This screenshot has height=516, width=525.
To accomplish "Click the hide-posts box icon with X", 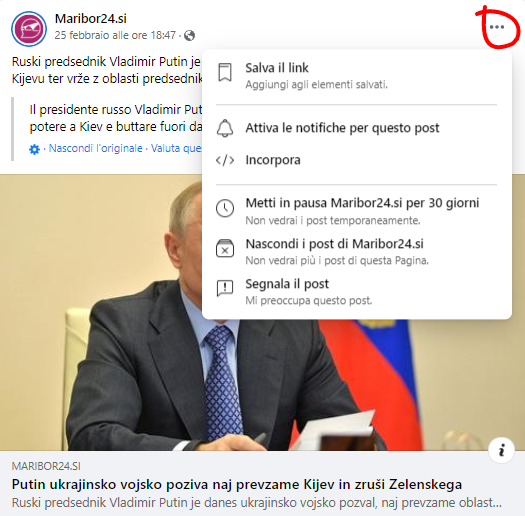I will click(x=225, y=248).
